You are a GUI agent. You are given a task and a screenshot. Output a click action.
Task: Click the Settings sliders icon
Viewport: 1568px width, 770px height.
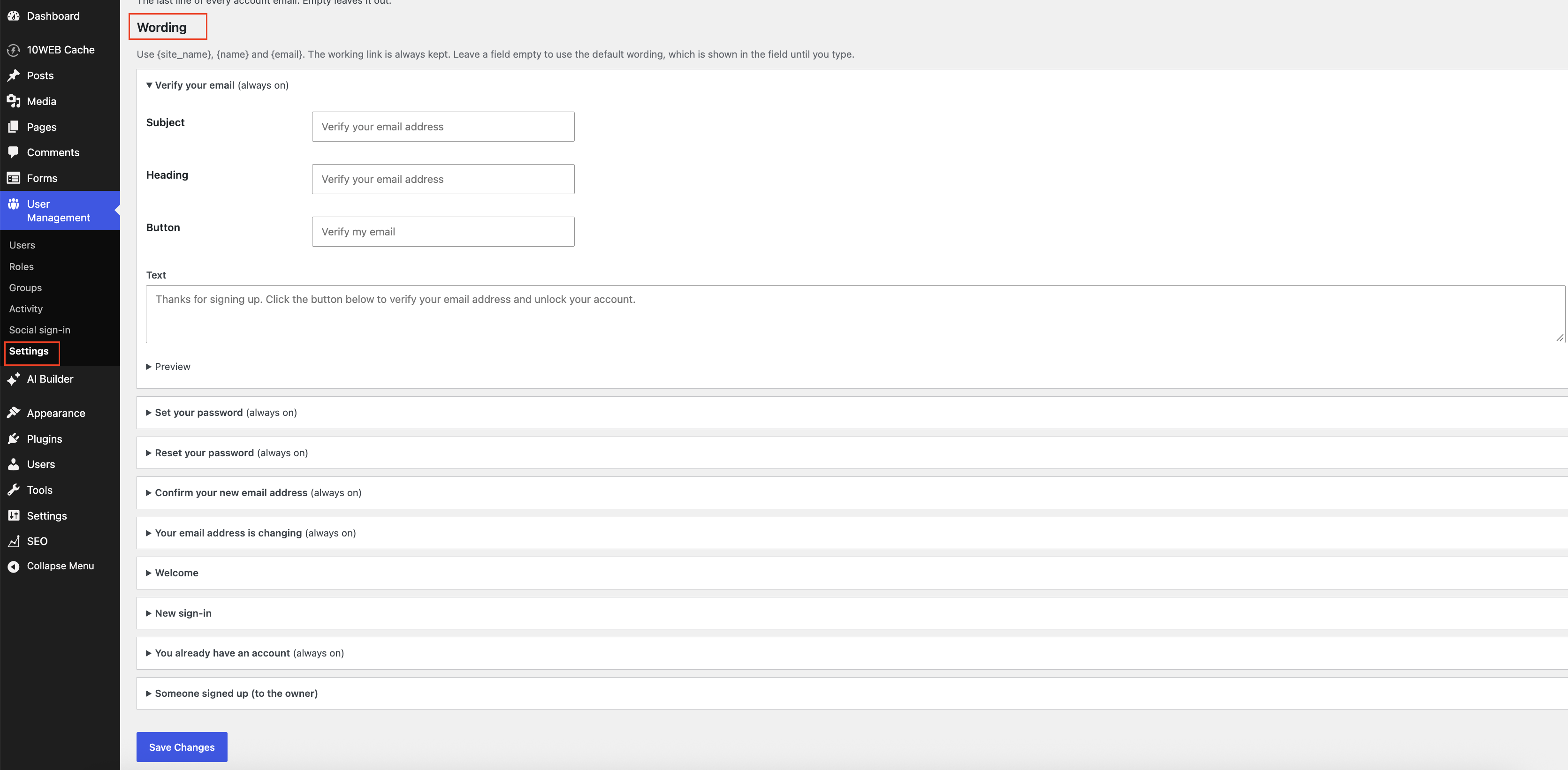pyautogui.click(x=14, y=516)
